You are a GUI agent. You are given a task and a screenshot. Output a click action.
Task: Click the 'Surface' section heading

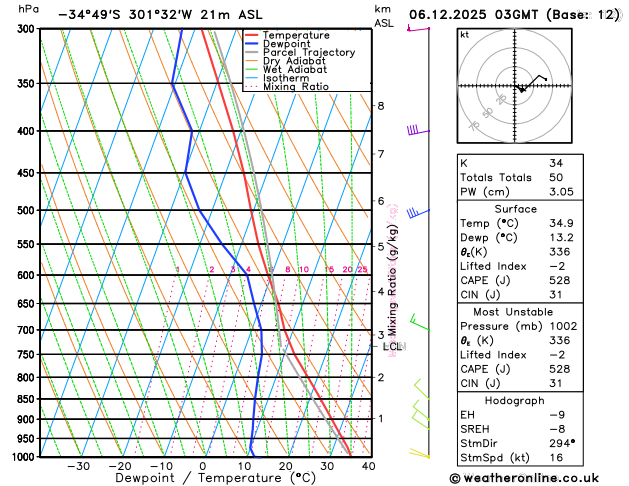coord(515,209)
